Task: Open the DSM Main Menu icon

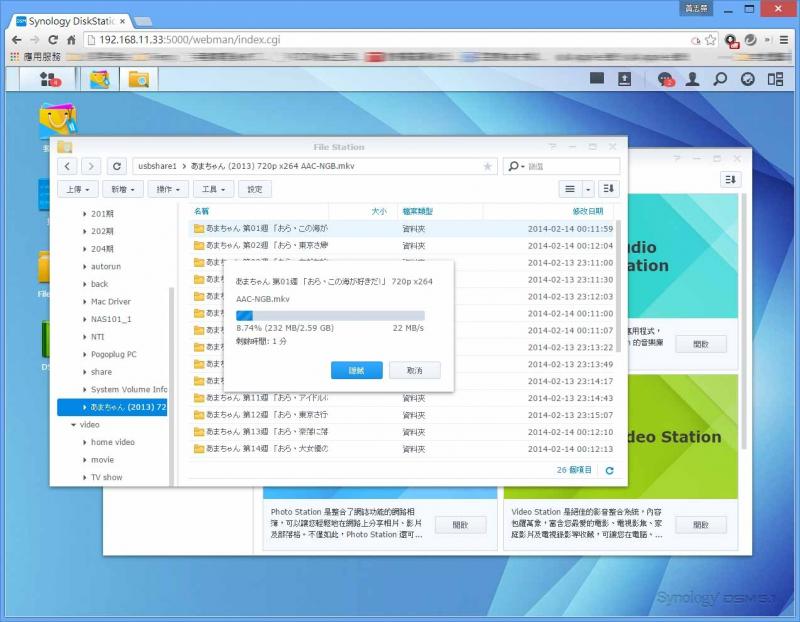Action: [x=49, y=79]
